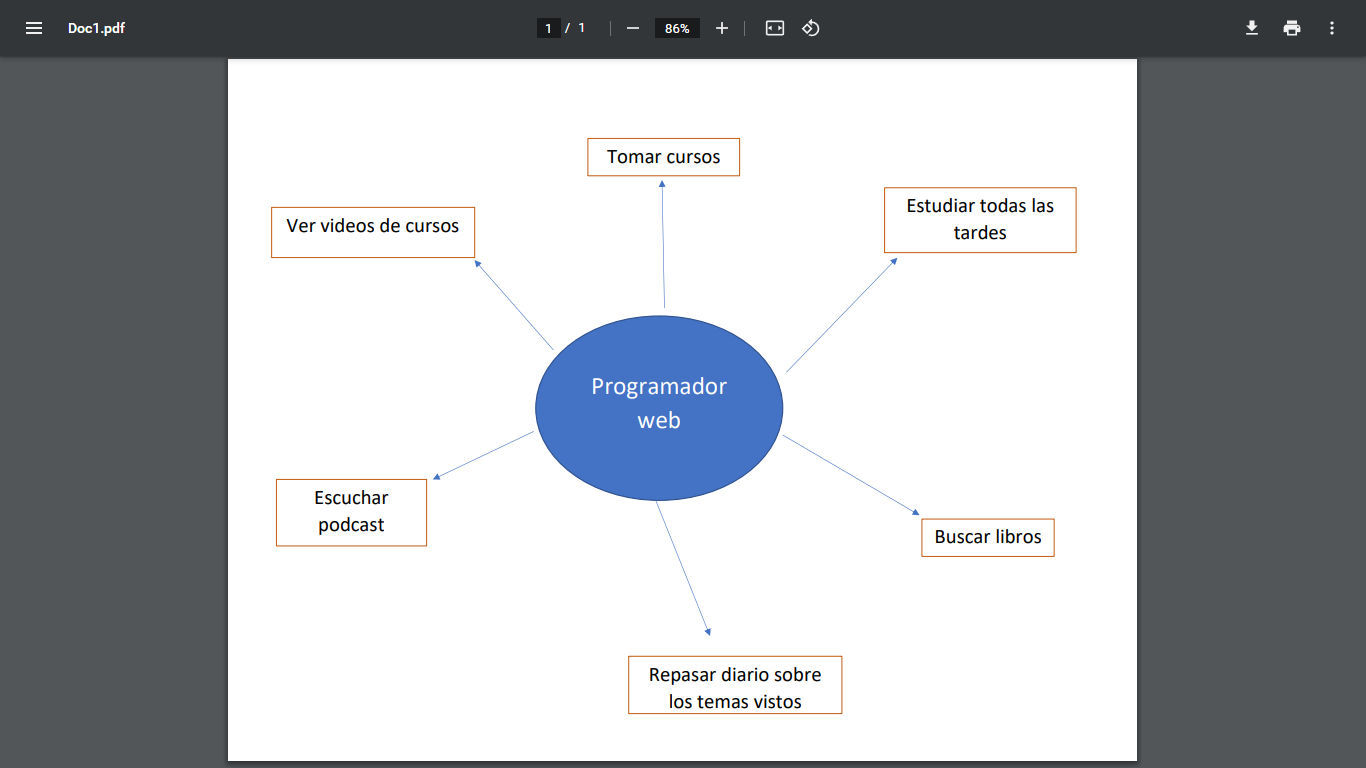
Task: Download the PDF file
Action: pos(1251,28)
